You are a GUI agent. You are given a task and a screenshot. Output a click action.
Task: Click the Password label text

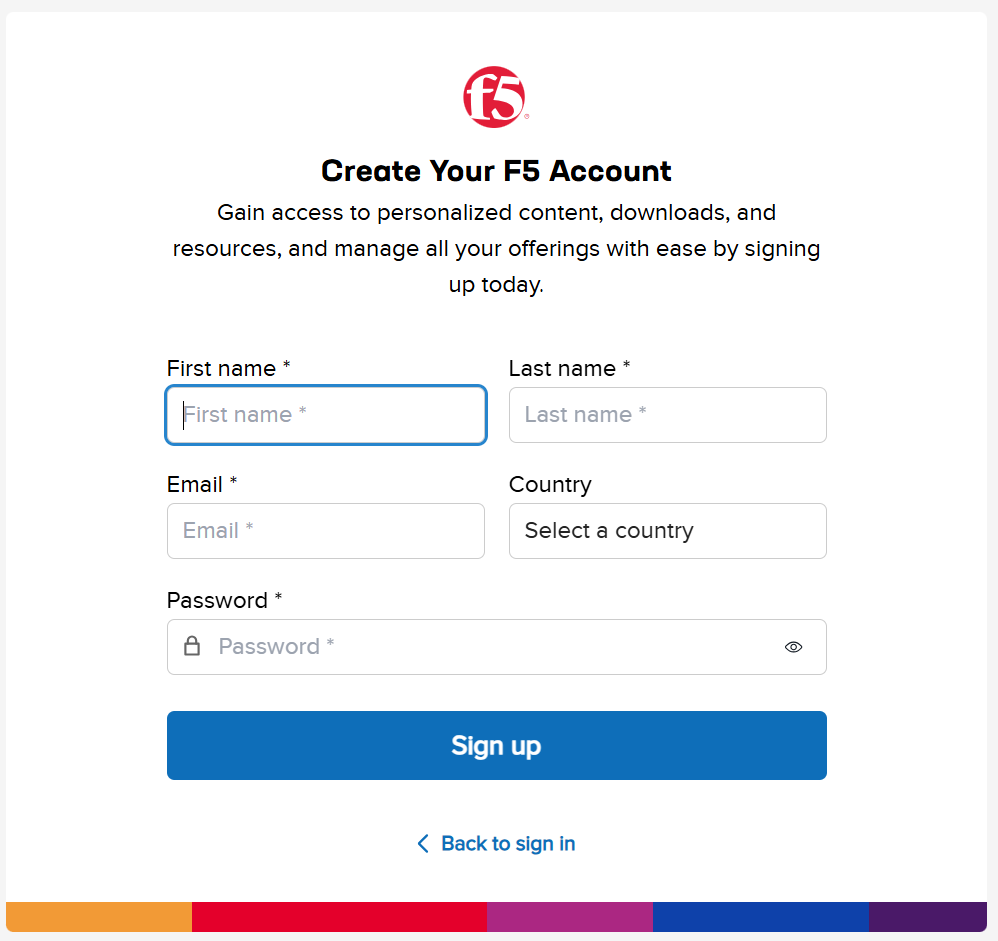[x=224, y=600]
